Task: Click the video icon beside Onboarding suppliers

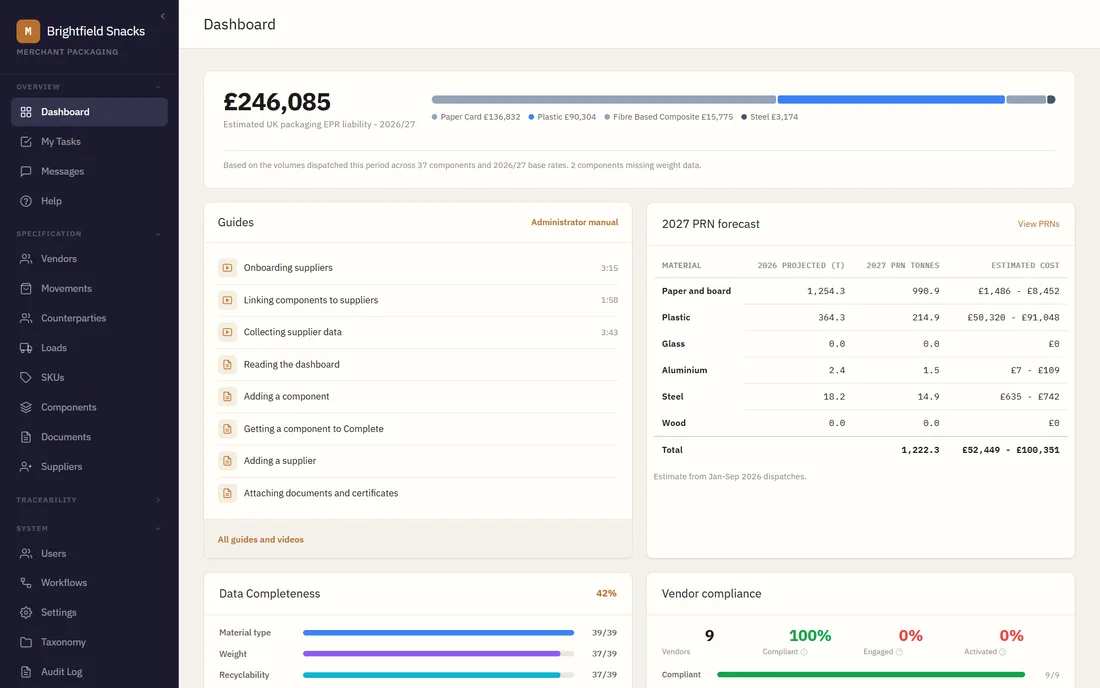Action: coord(227,268)
